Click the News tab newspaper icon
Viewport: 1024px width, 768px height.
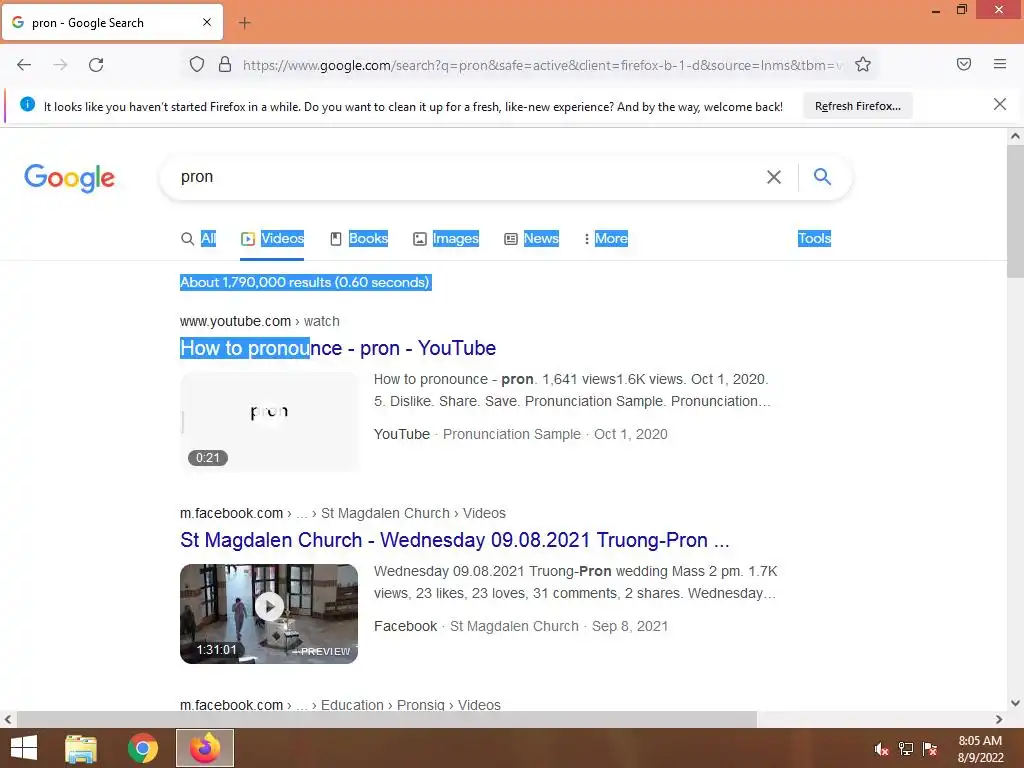coord(511,239)
